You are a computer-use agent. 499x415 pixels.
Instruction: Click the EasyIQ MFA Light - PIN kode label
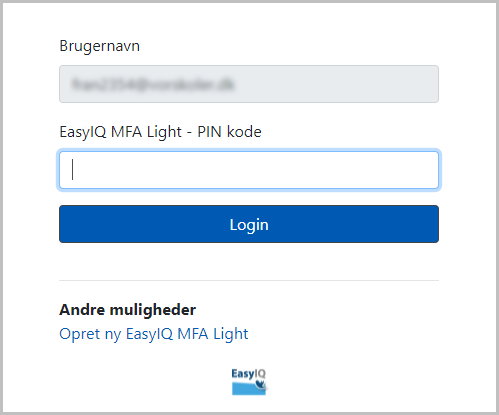[x=160, y=132]
